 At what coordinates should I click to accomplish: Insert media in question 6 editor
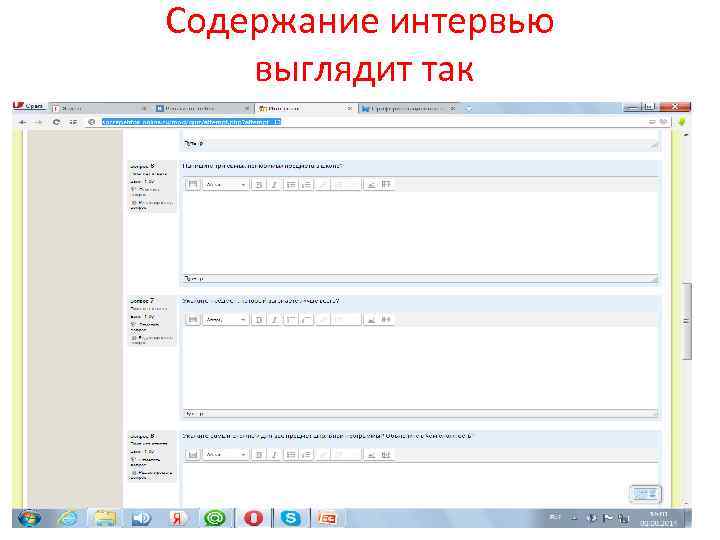point(386,185)
